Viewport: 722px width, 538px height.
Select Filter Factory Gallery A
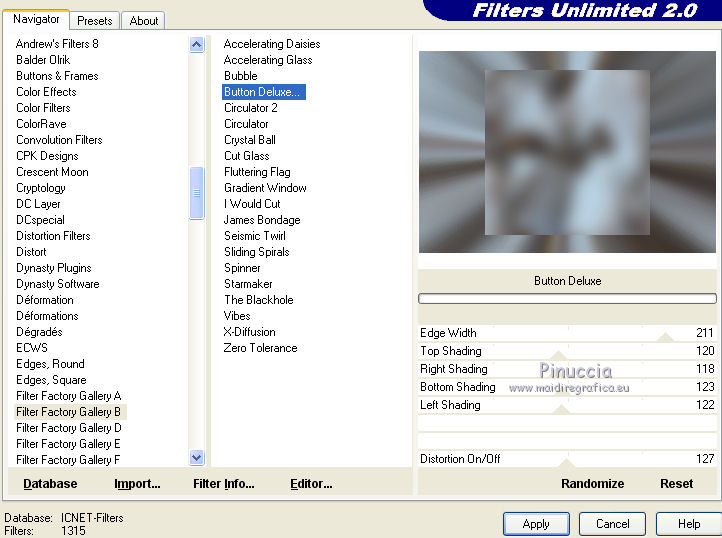coord(69,396)
